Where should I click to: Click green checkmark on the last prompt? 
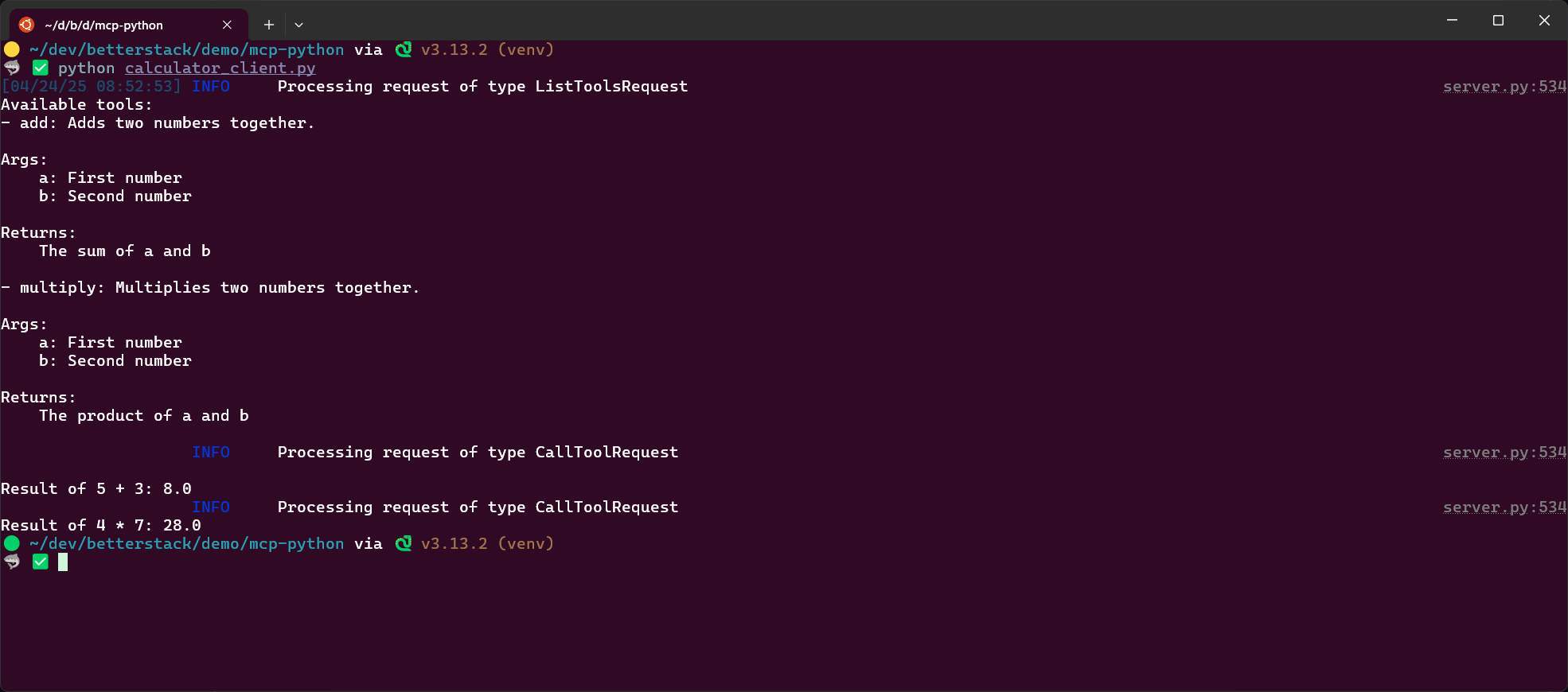point(41,562)
